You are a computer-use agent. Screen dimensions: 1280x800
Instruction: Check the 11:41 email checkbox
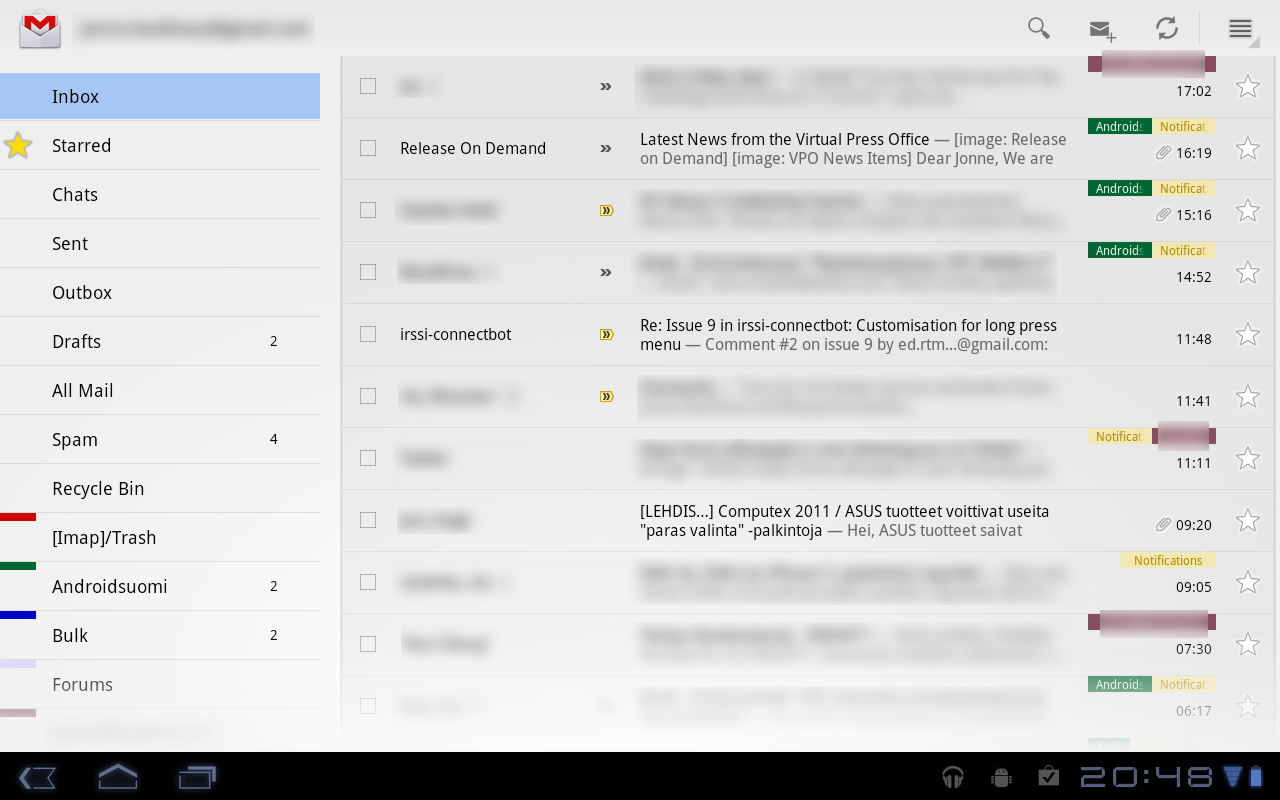(x=368, y=396)
